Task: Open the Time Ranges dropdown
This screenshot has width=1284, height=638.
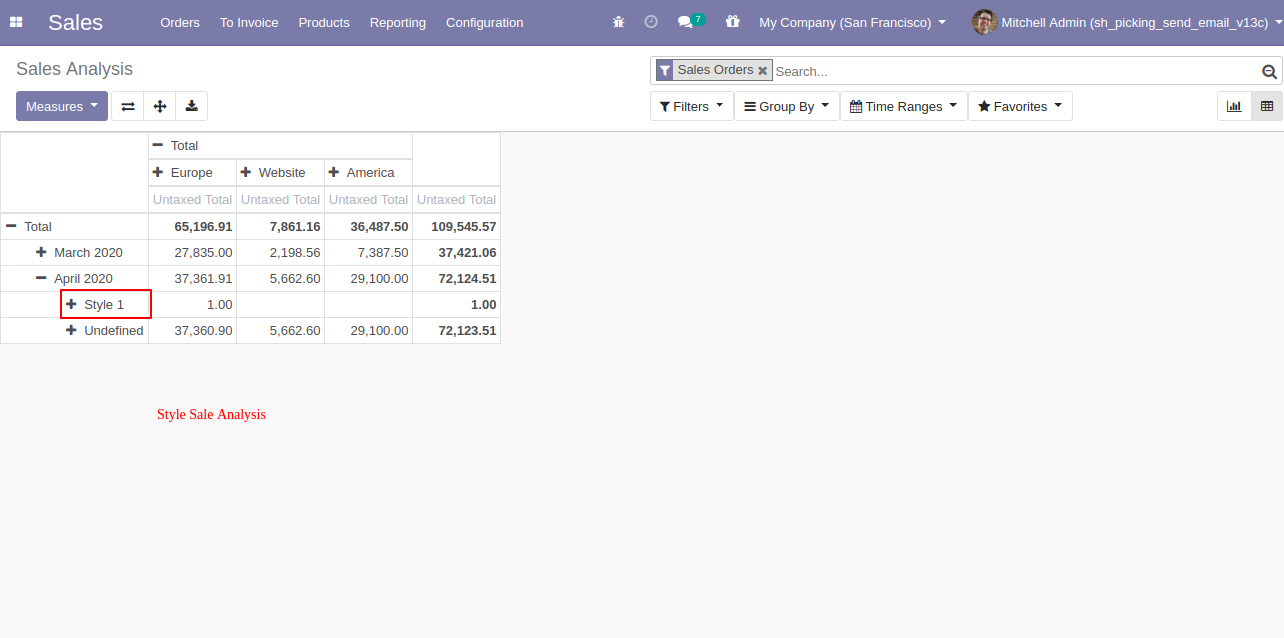Action: point(904,106)
